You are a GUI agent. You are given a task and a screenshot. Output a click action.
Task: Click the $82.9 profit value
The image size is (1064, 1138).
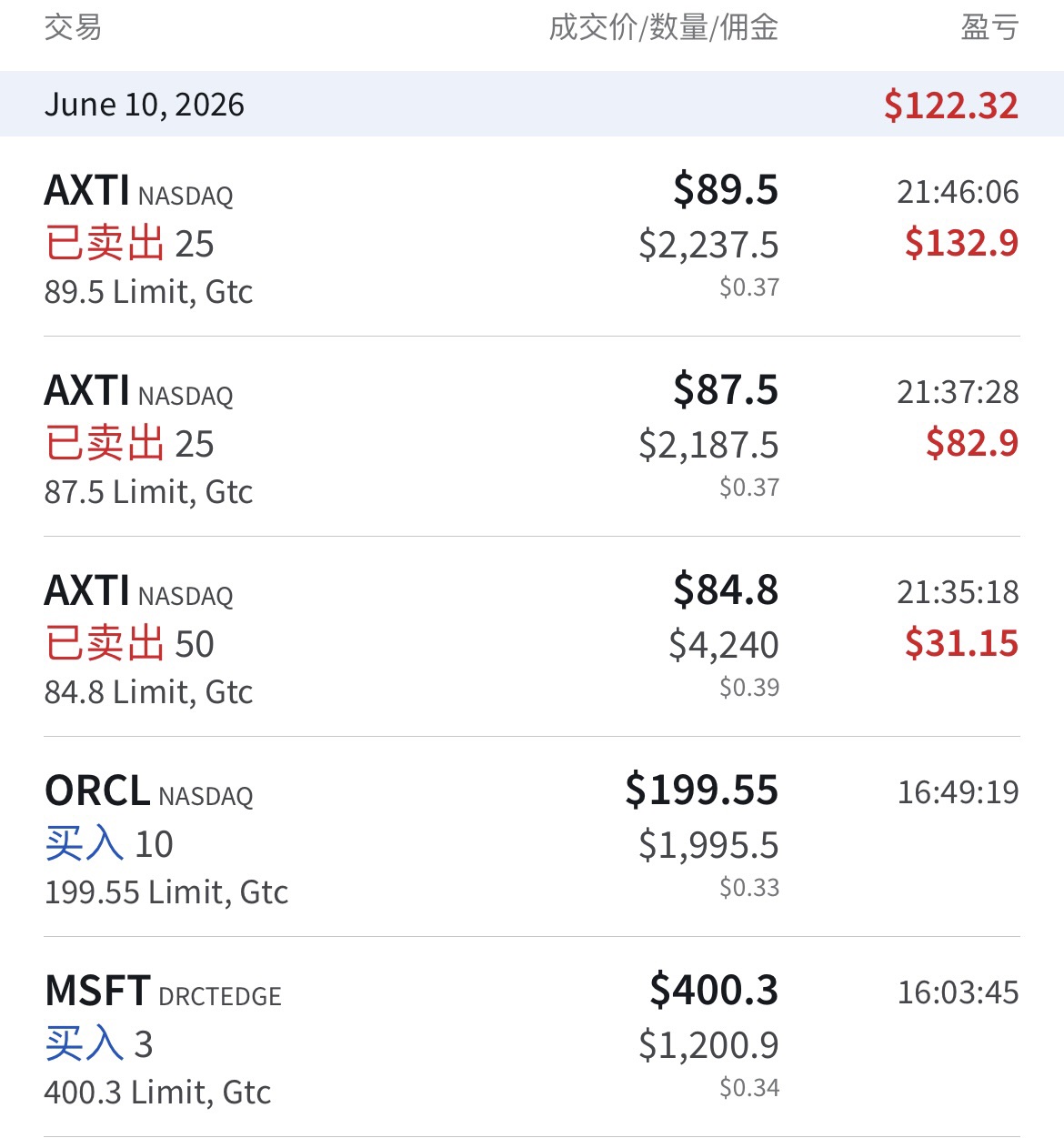[x=972, y=443]
